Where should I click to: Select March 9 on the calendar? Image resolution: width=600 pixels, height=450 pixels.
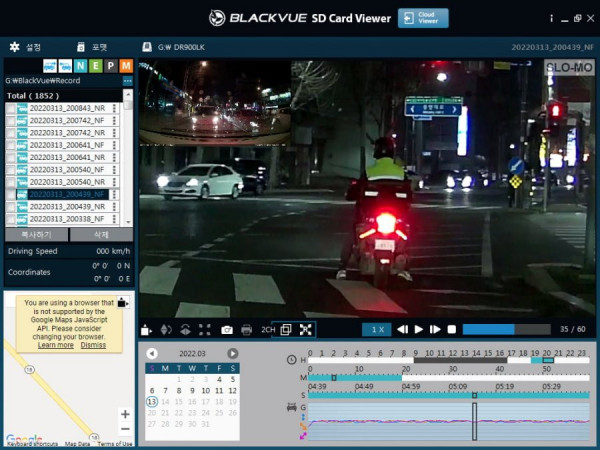[192, 391]
